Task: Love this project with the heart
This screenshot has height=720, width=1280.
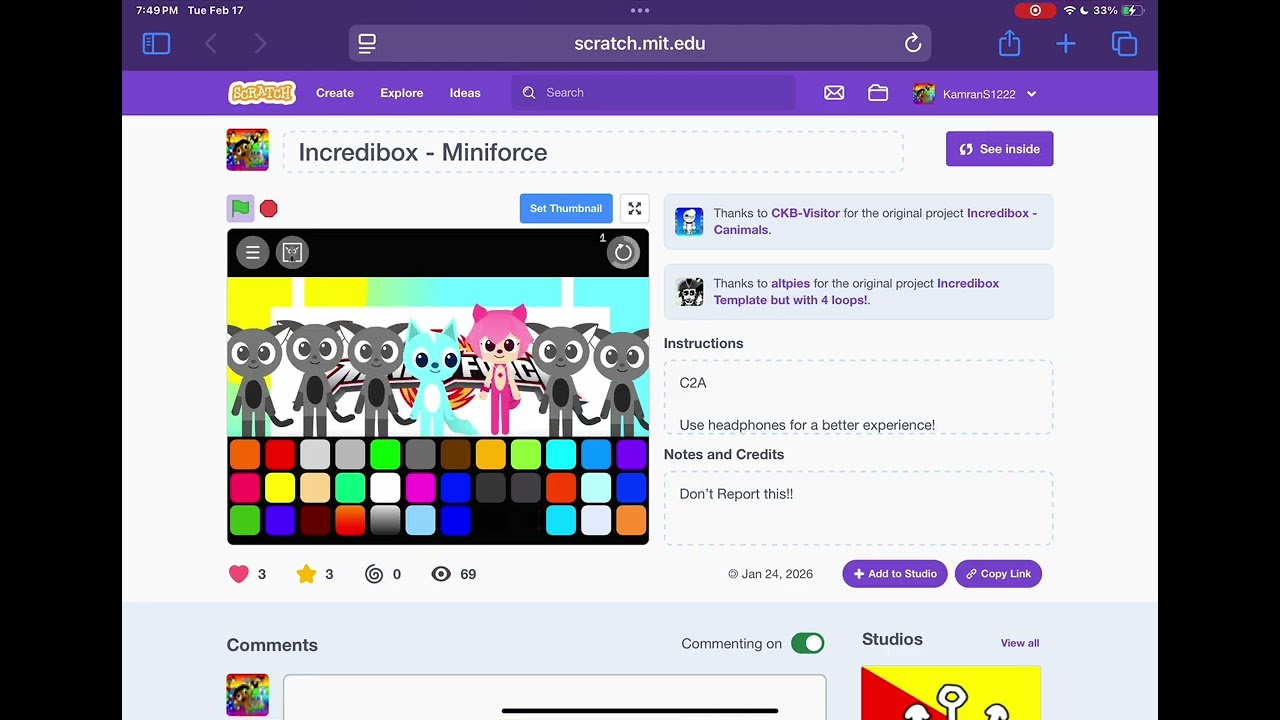Action: point(238,574)
